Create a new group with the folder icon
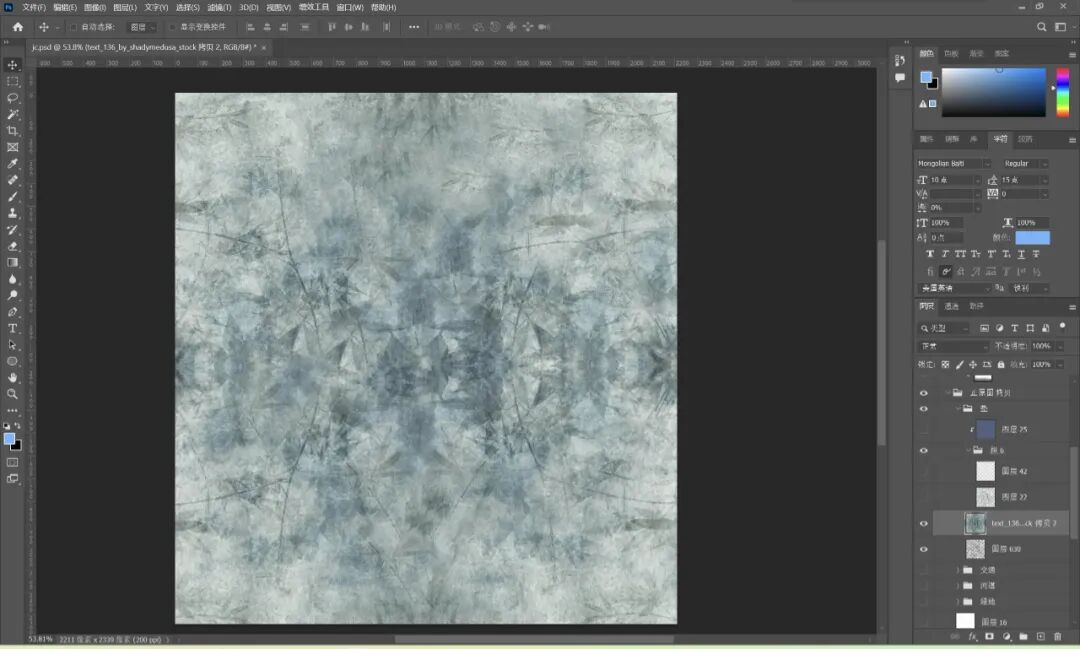 pyautogui.click(x=1024, y=637)
